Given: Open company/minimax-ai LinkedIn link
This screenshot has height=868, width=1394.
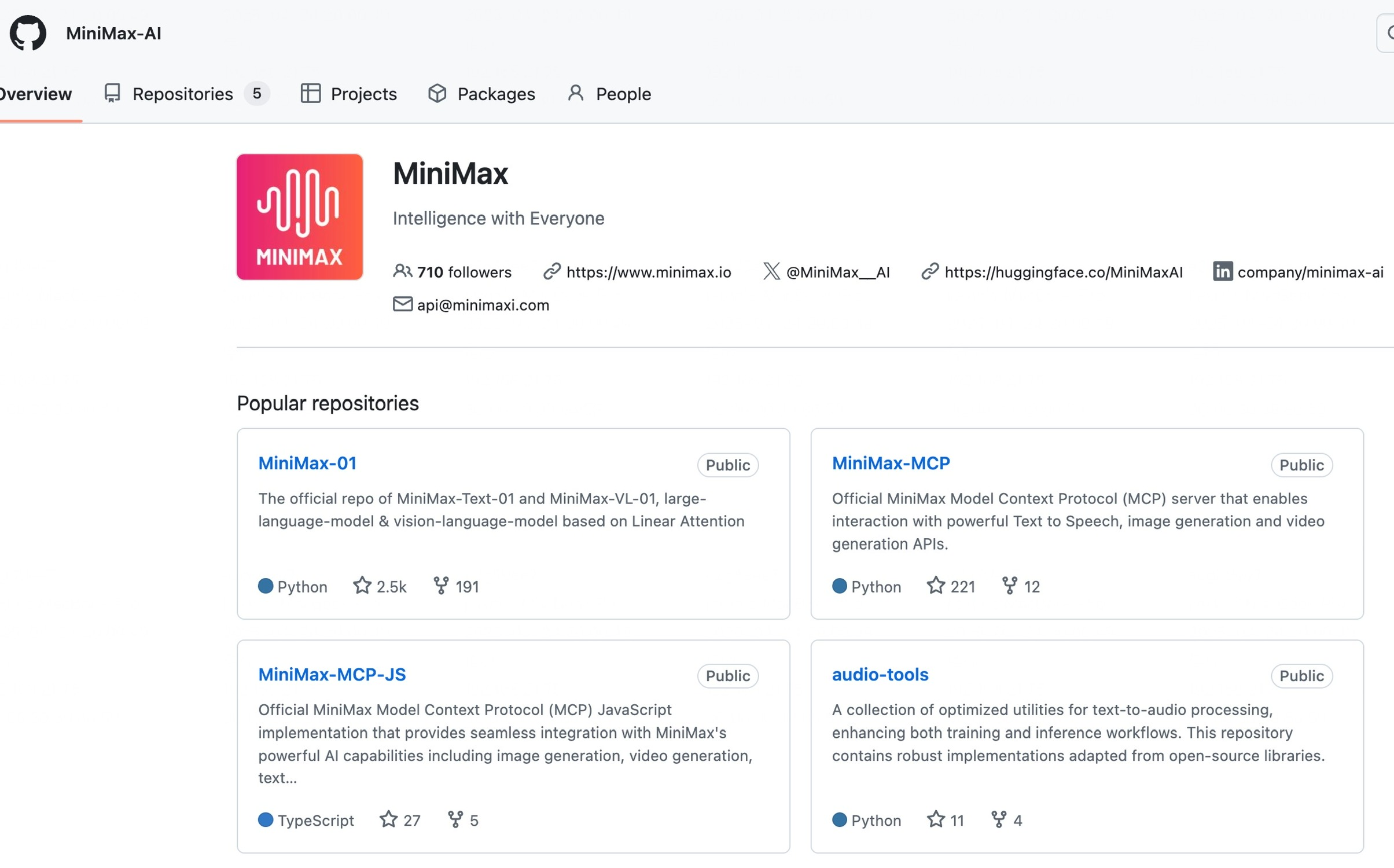Looking at the screenshot, I should (1311, 272).
